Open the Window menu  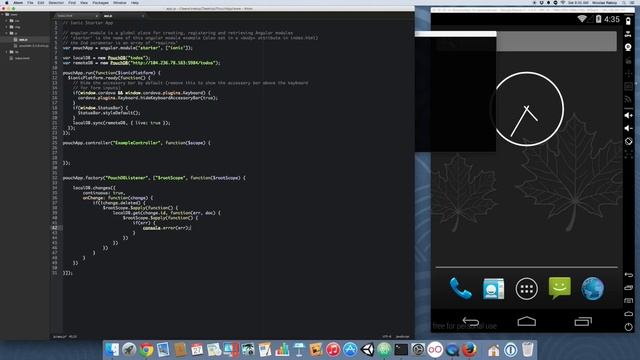point(120,2)
